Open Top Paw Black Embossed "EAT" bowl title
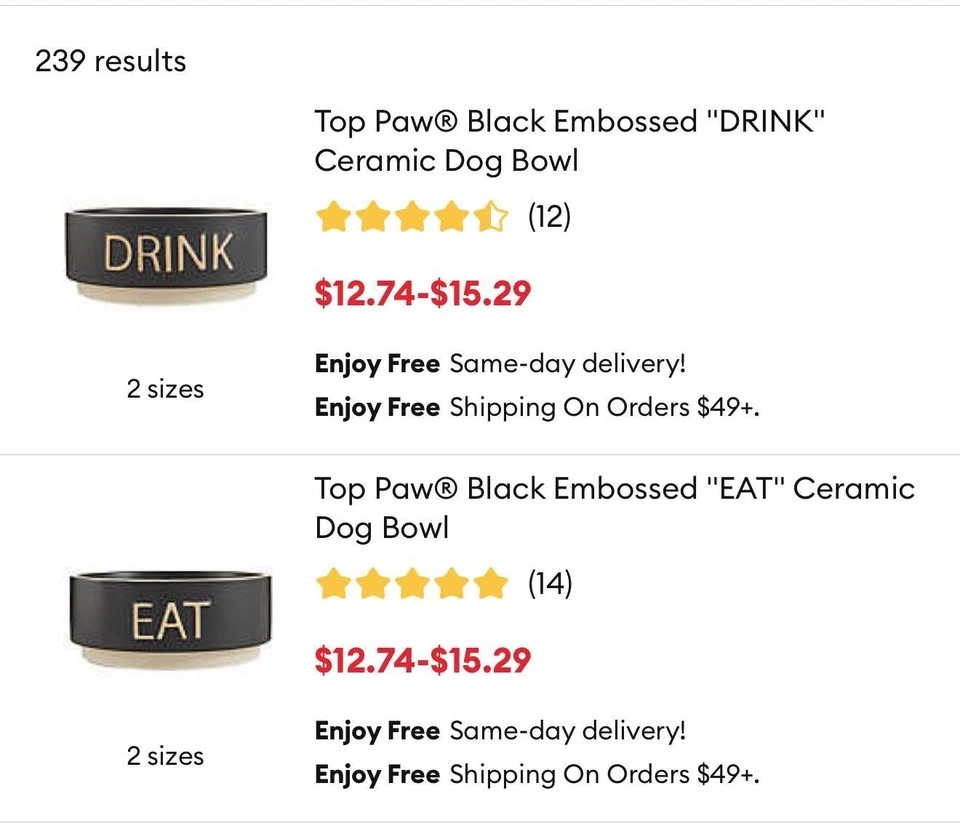This screenshot has height=839, width=960. point(614,508)
